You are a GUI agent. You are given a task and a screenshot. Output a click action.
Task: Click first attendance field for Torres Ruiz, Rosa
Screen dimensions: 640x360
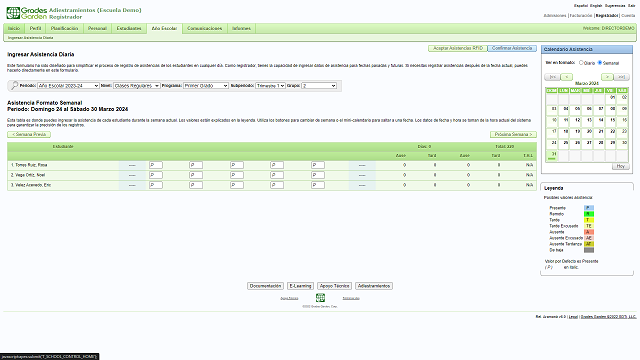click(156, 165)
